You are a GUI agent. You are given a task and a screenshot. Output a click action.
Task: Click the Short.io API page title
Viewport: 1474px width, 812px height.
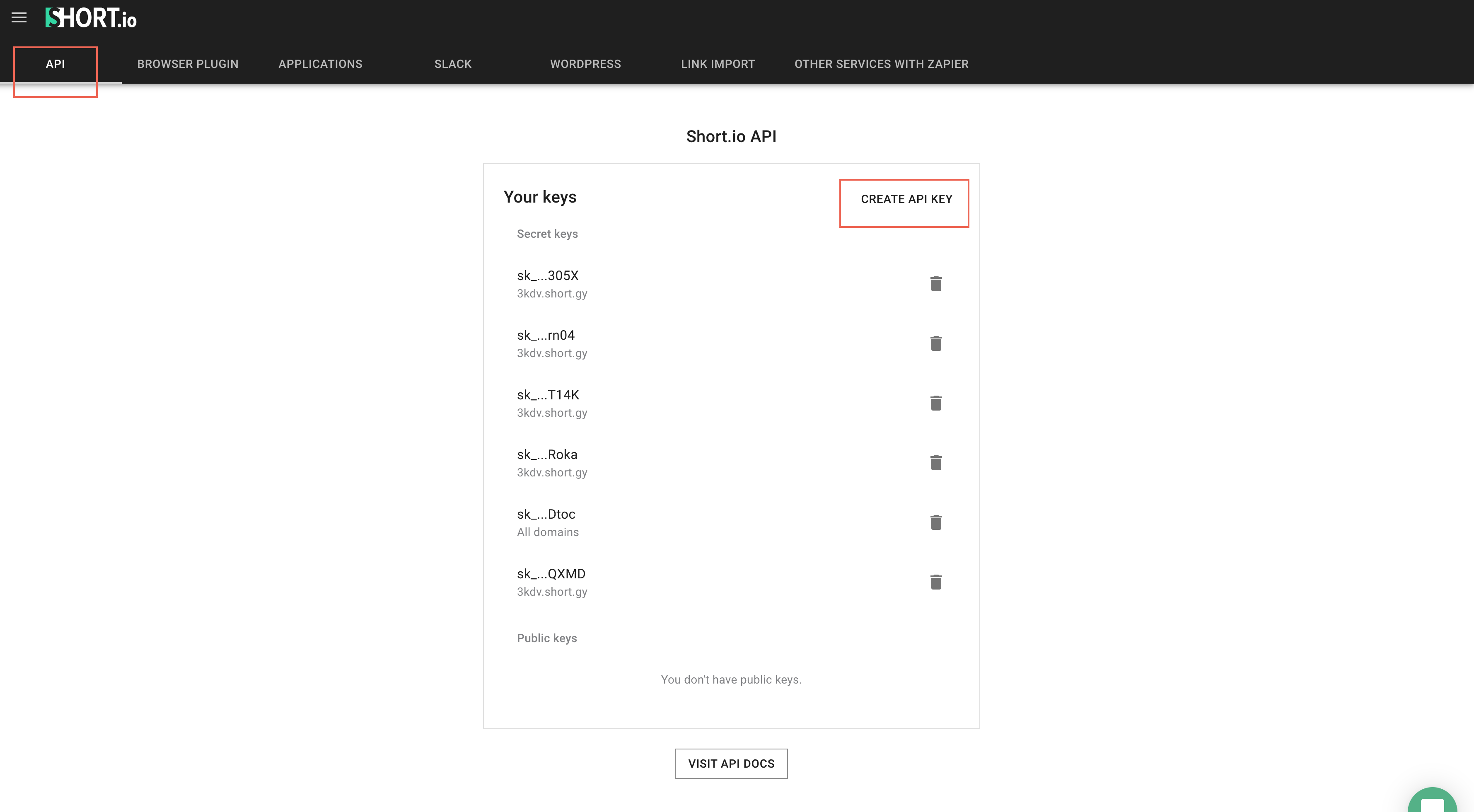[731, 136]
